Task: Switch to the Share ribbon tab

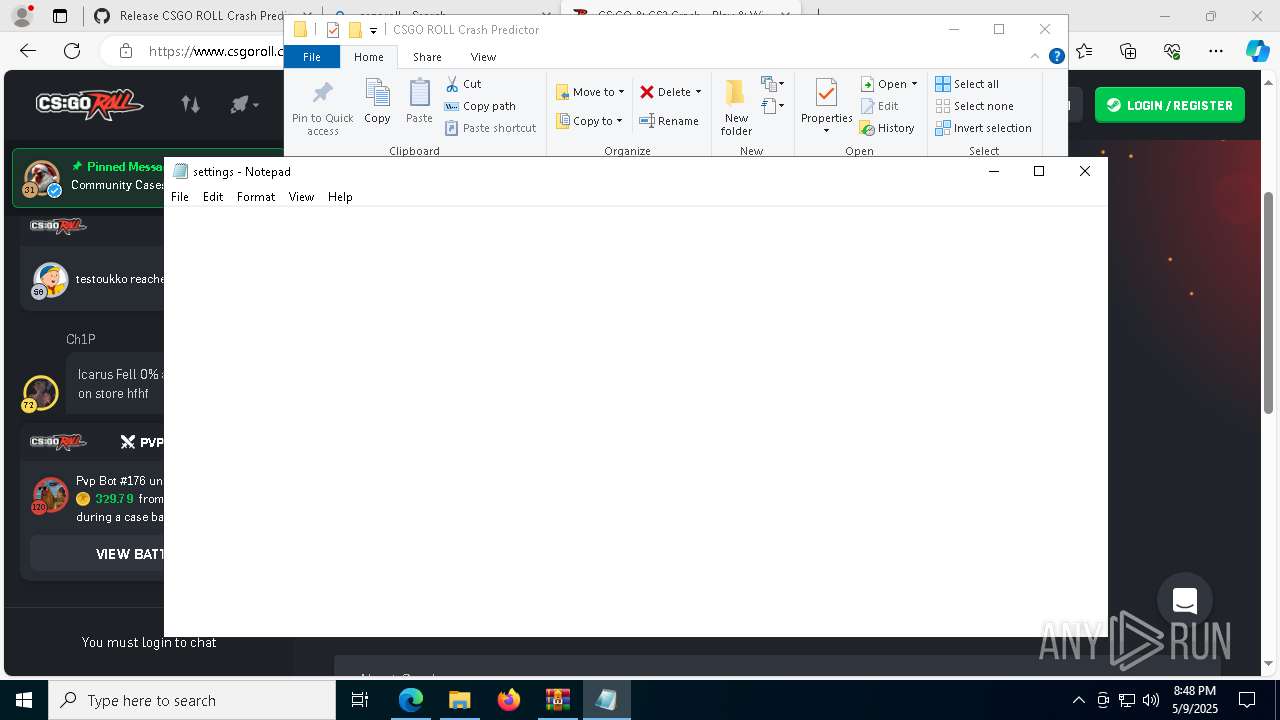Action: pos(427,57)
